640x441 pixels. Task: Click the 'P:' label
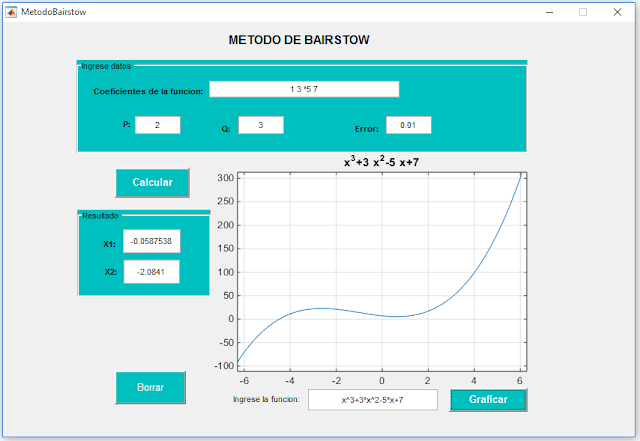pos(127,124)
